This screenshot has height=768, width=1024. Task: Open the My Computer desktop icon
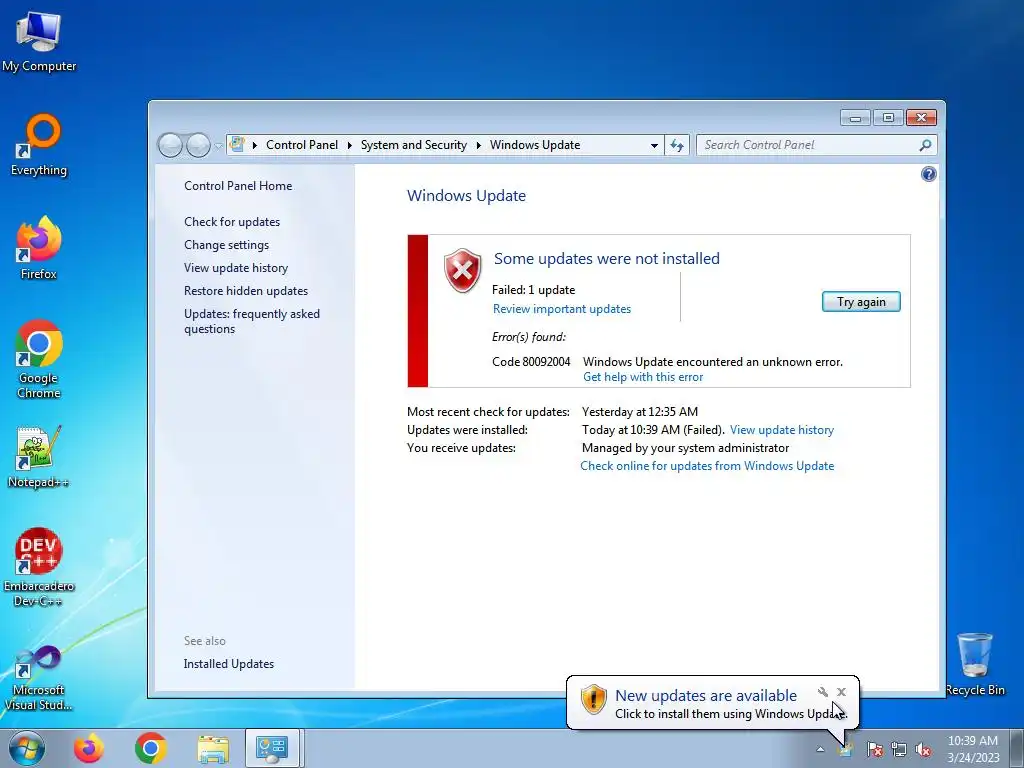click(39, 42)
